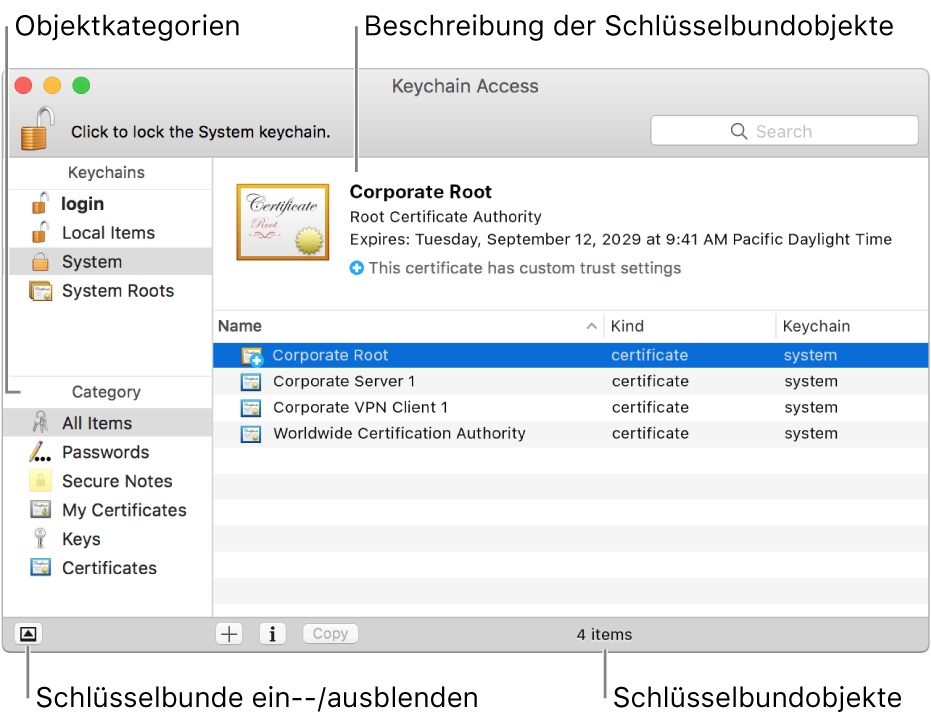
Task: Show All Items category
Action: pos(108,423)
